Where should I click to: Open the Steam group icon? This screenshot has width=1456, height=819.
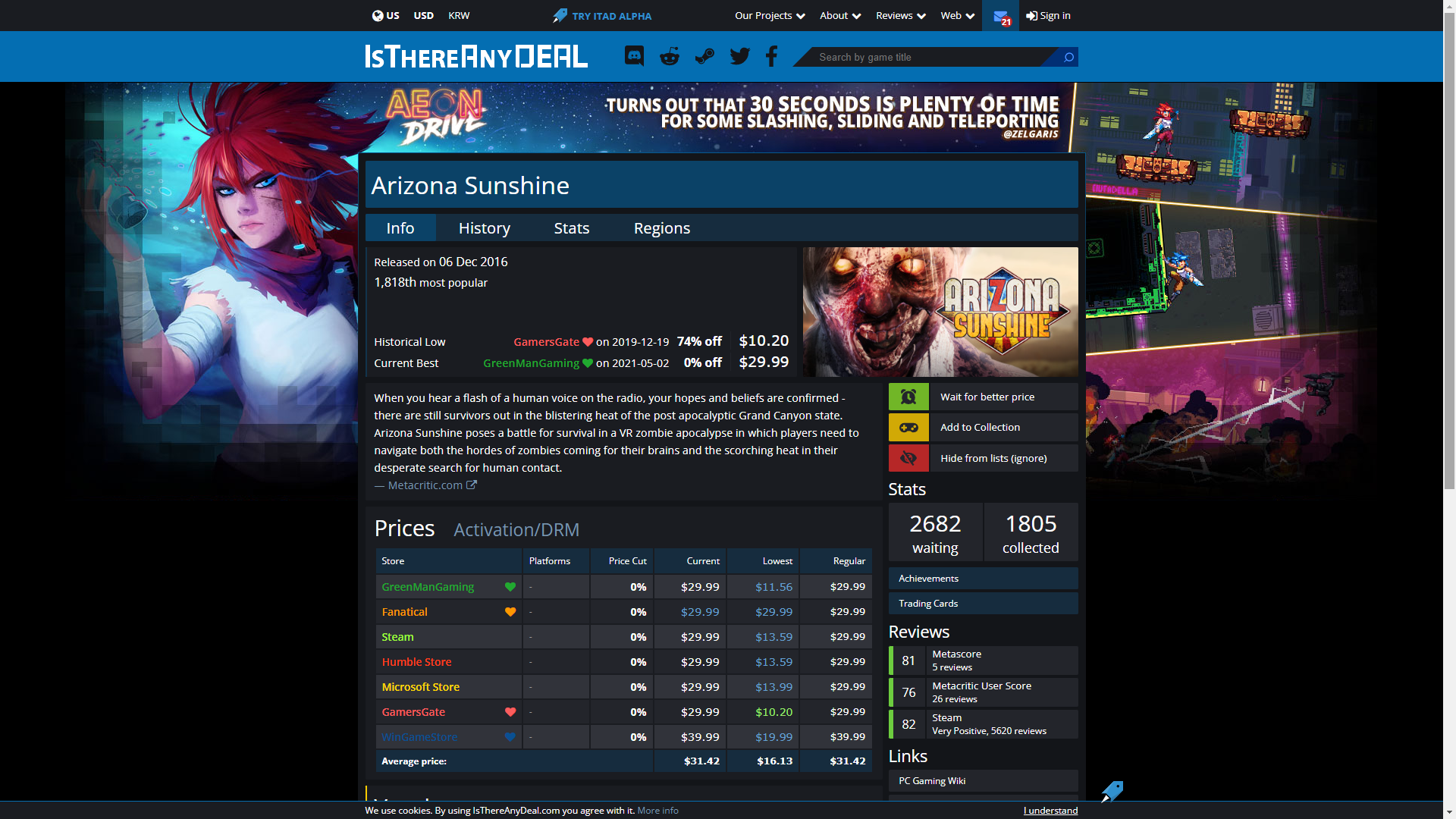coord(704,56)
